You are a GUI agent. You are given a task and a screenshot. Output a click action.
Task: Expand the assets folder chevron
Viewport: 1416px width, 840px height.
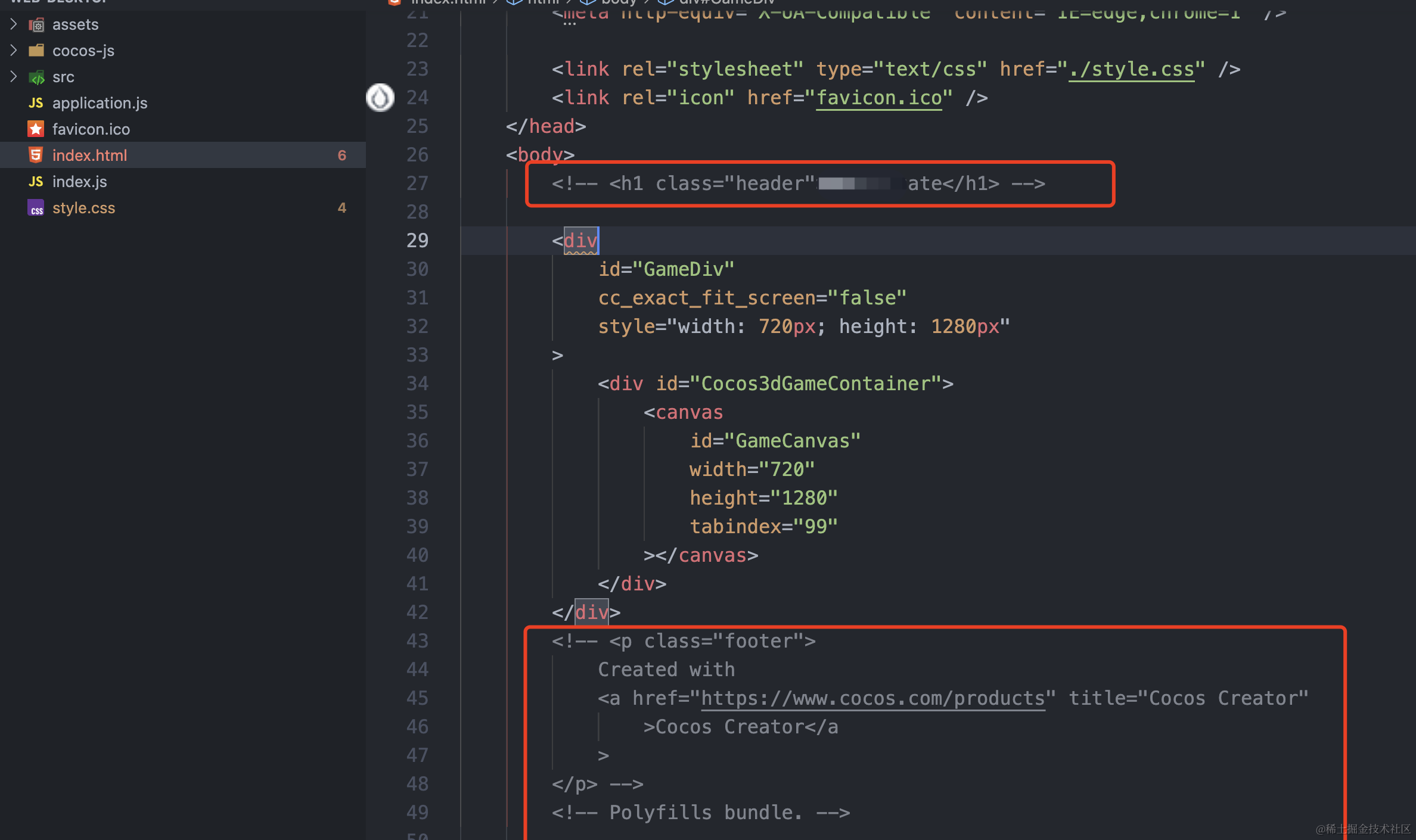(x=14, y=24)
